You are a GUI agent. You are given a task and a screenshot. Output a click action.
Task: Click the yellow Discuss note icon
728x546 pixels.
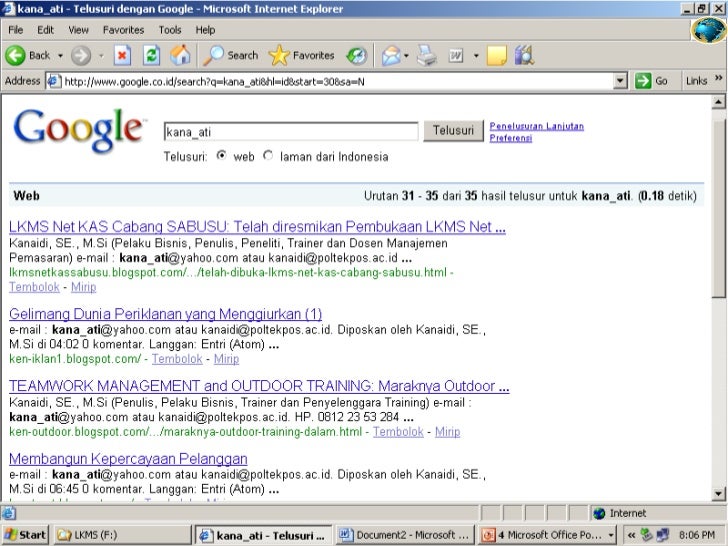496,56
